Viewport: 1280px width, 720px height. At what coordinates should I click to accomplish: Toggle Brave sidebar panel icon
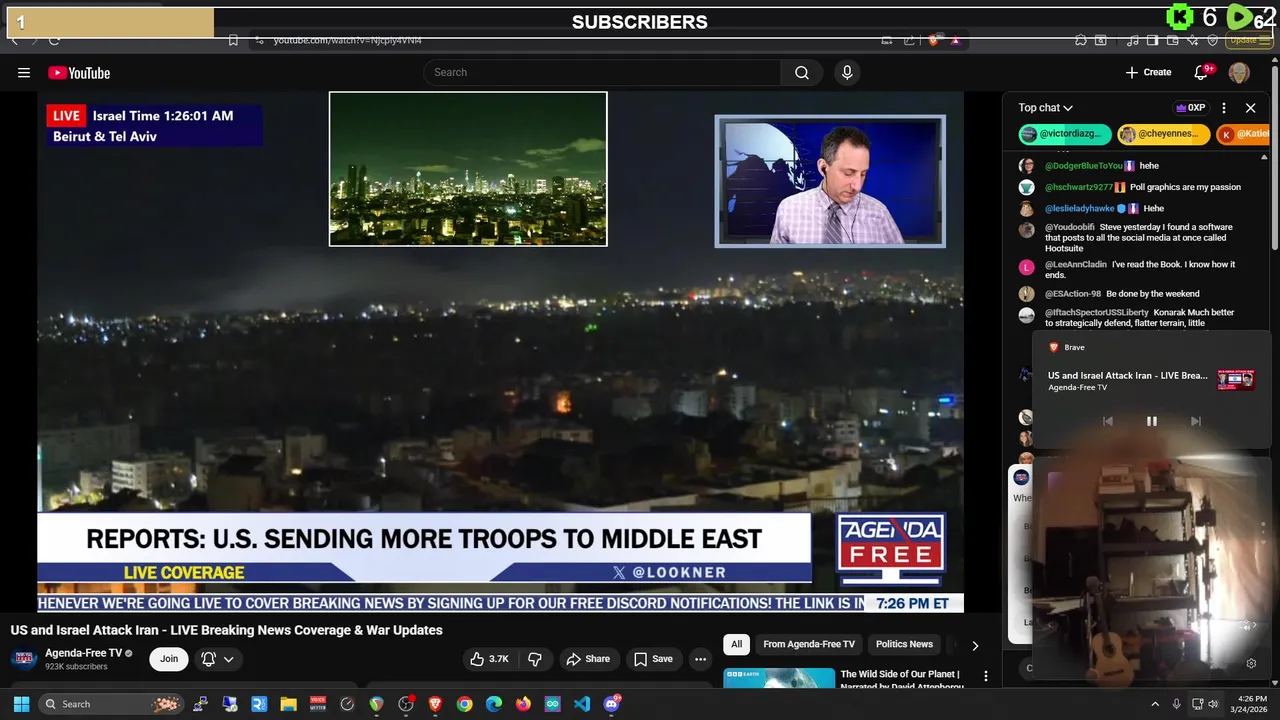point(1152,40)
